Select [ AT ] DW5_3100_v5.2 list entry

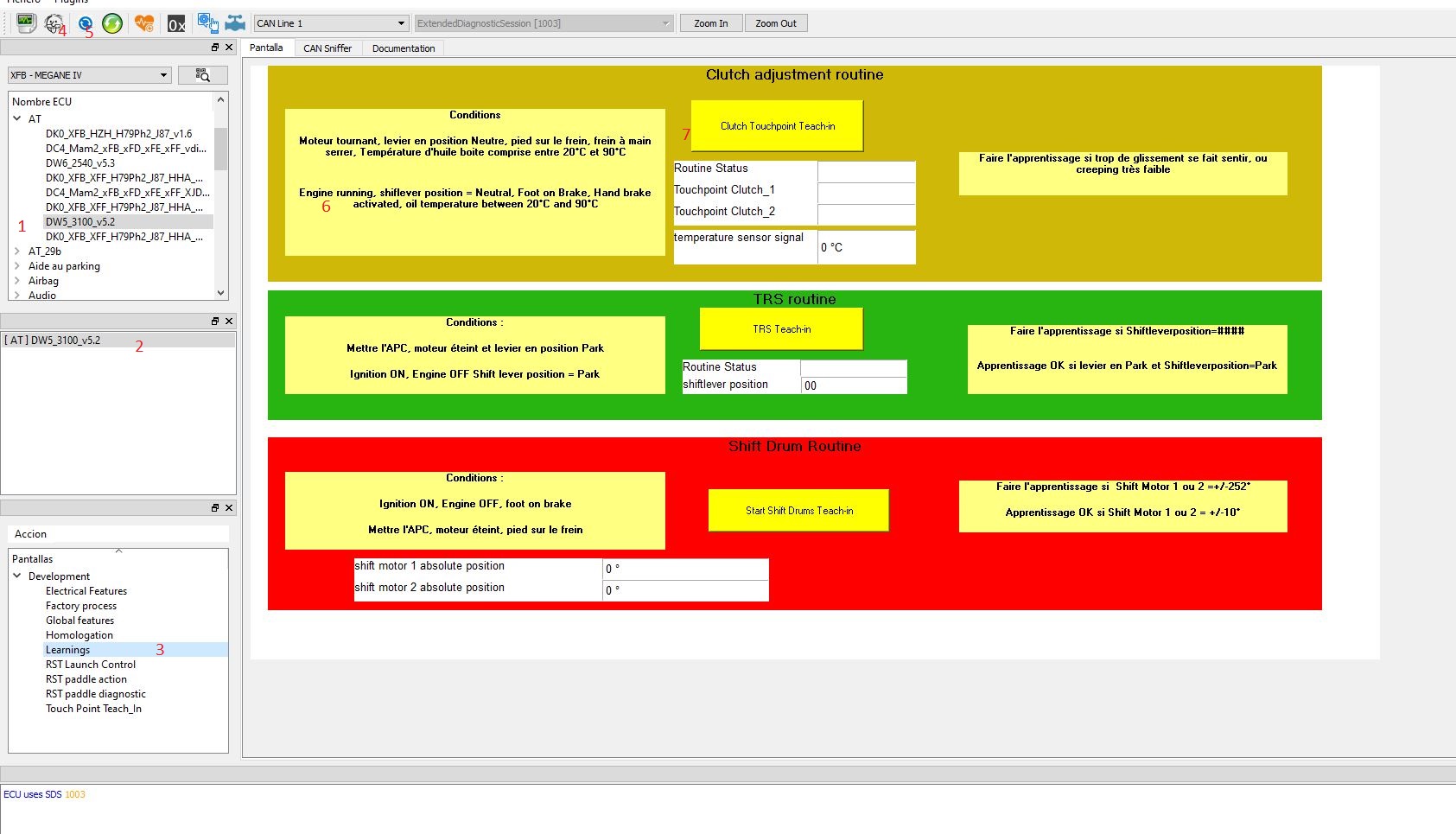pyautogui.click(x=118, y=341)
